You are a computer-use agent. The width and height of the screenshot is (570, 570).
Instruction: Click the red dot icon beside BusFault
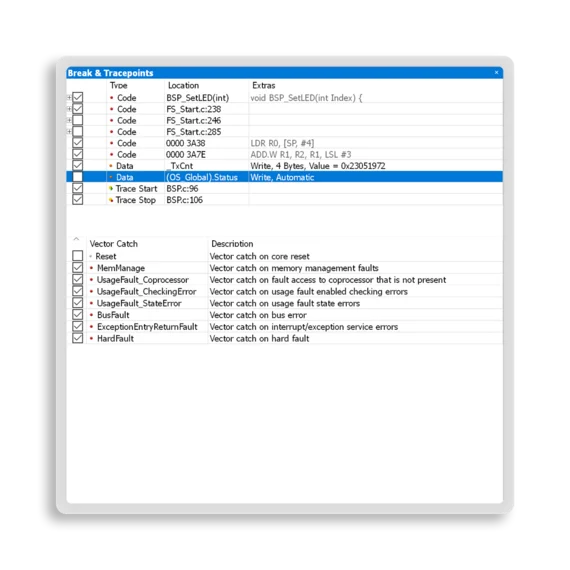pyautogui.click(x=91, y=315)
